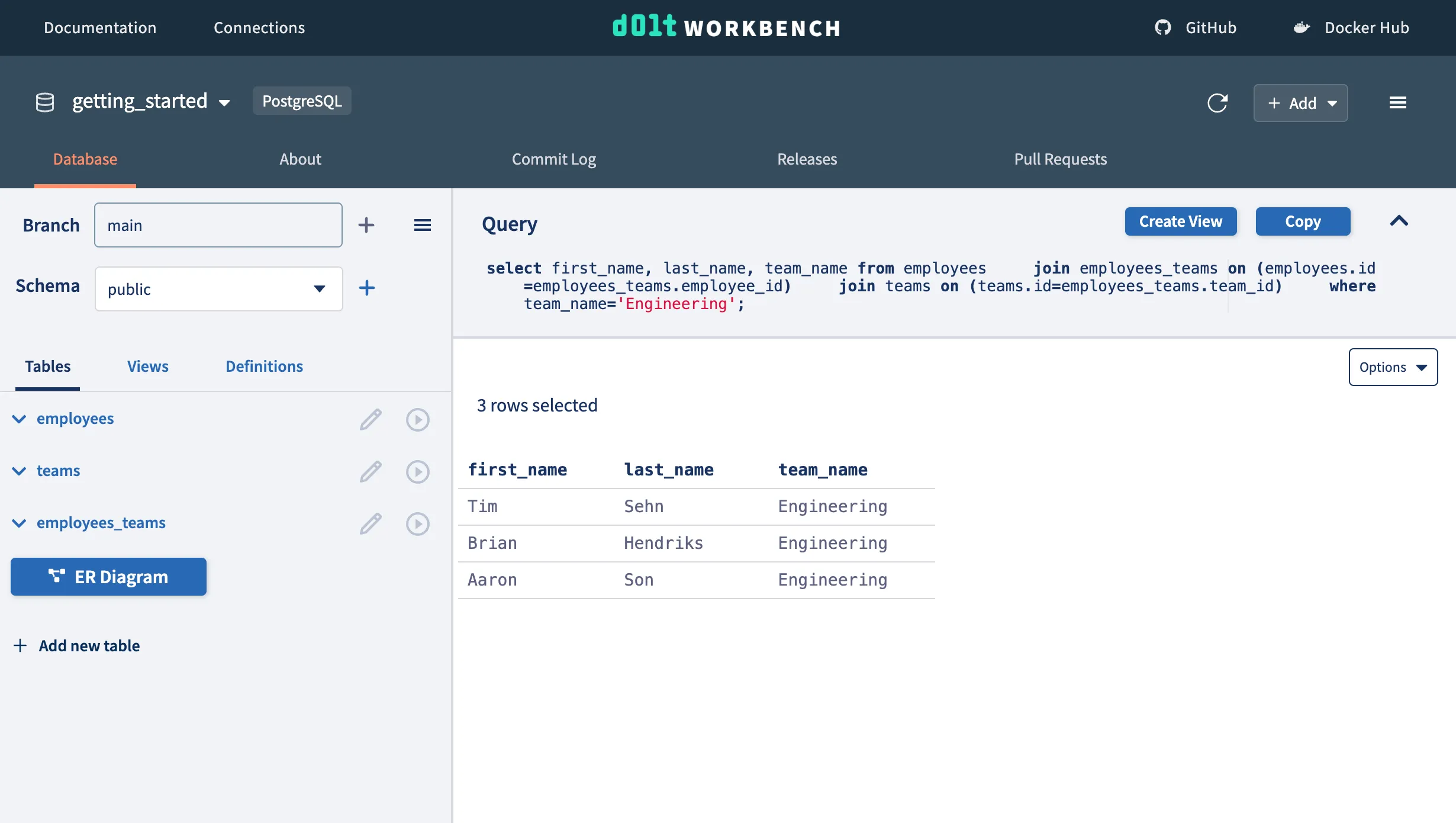Switch to the Commit Log tab
The width and height of the screenshot is (1456, 823).
coord(553,159)
